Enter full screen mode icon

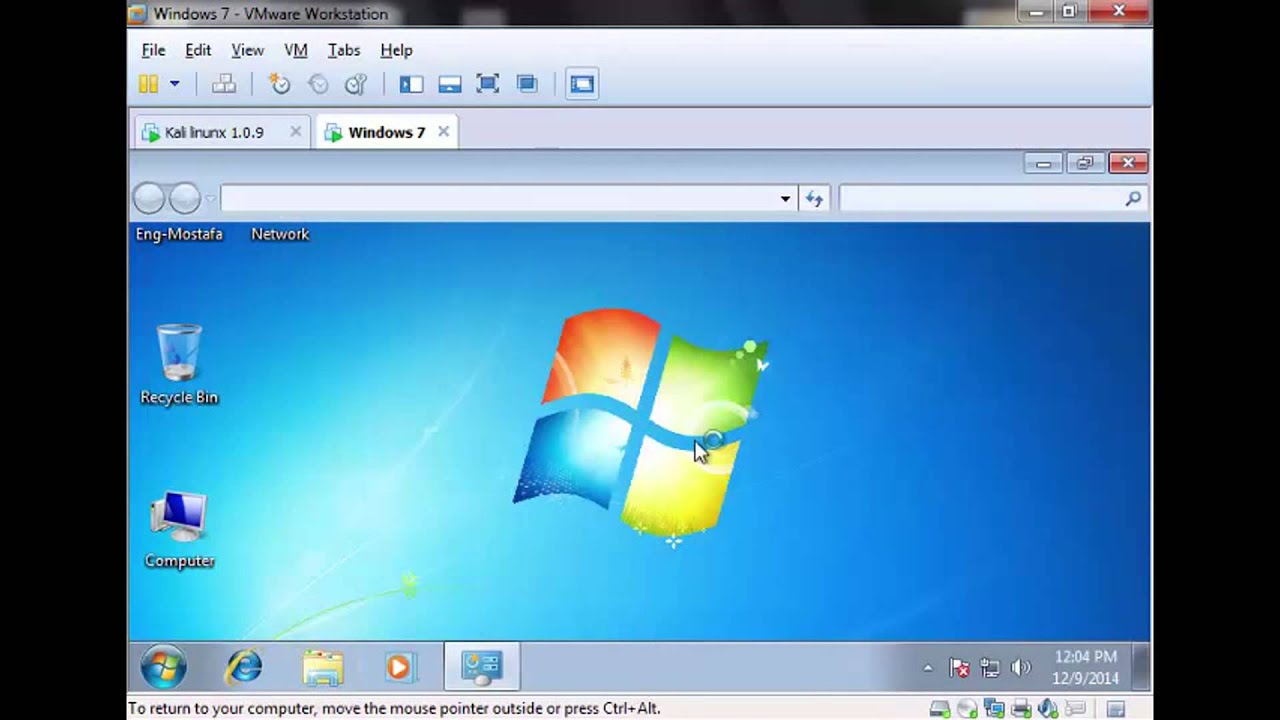488,84
